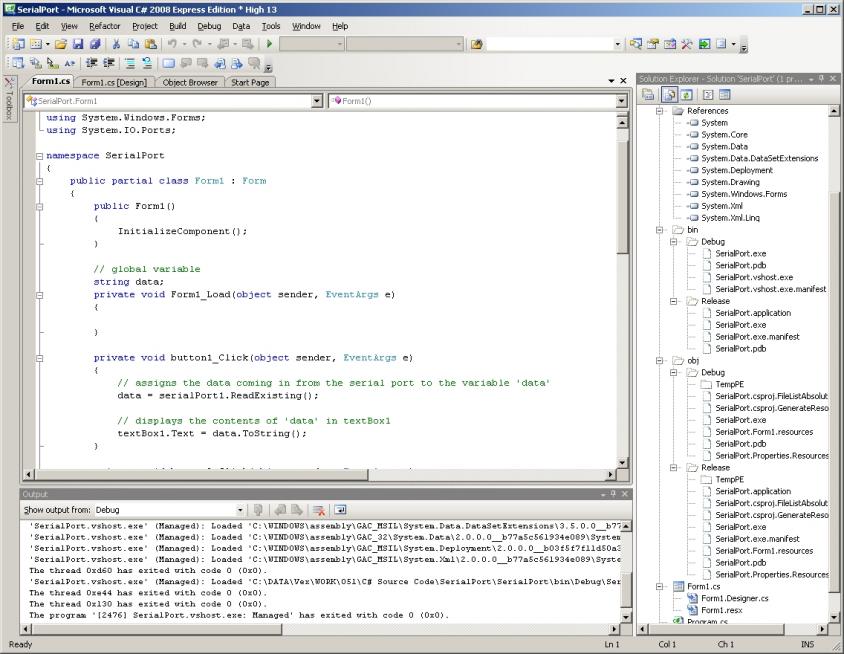This screenshot has height=654, width=844.
Task: Collapse the SerialPort namespace code block
Action: pos(39,157)
